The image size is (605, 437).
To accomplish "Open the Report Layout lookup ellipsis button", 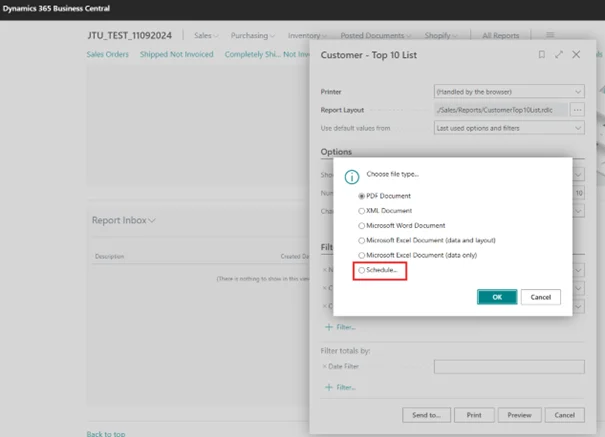I will [577, 110].
